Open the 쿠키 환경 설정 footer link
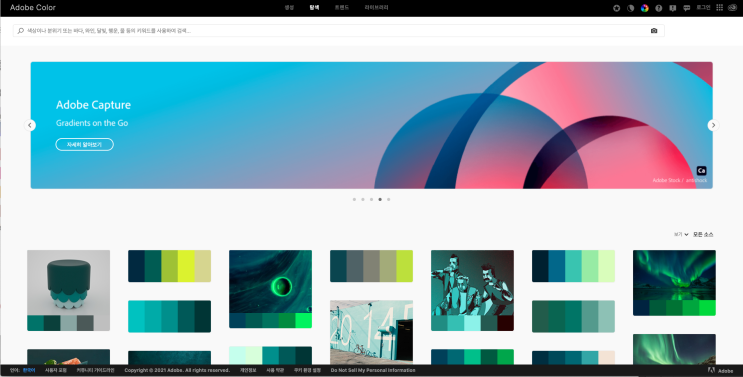The width and height of the screenshot is (743, 377). 308,370
